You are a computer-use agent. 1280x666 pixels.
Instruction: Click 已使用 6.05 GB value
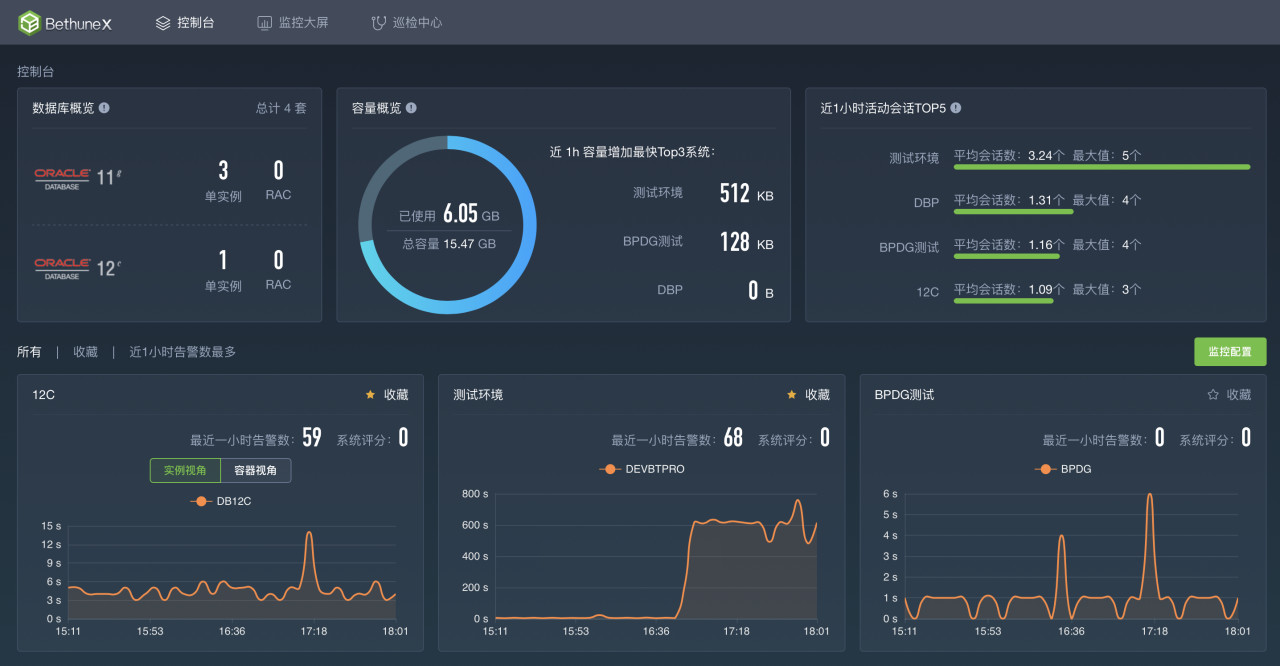tap(449, 215)
